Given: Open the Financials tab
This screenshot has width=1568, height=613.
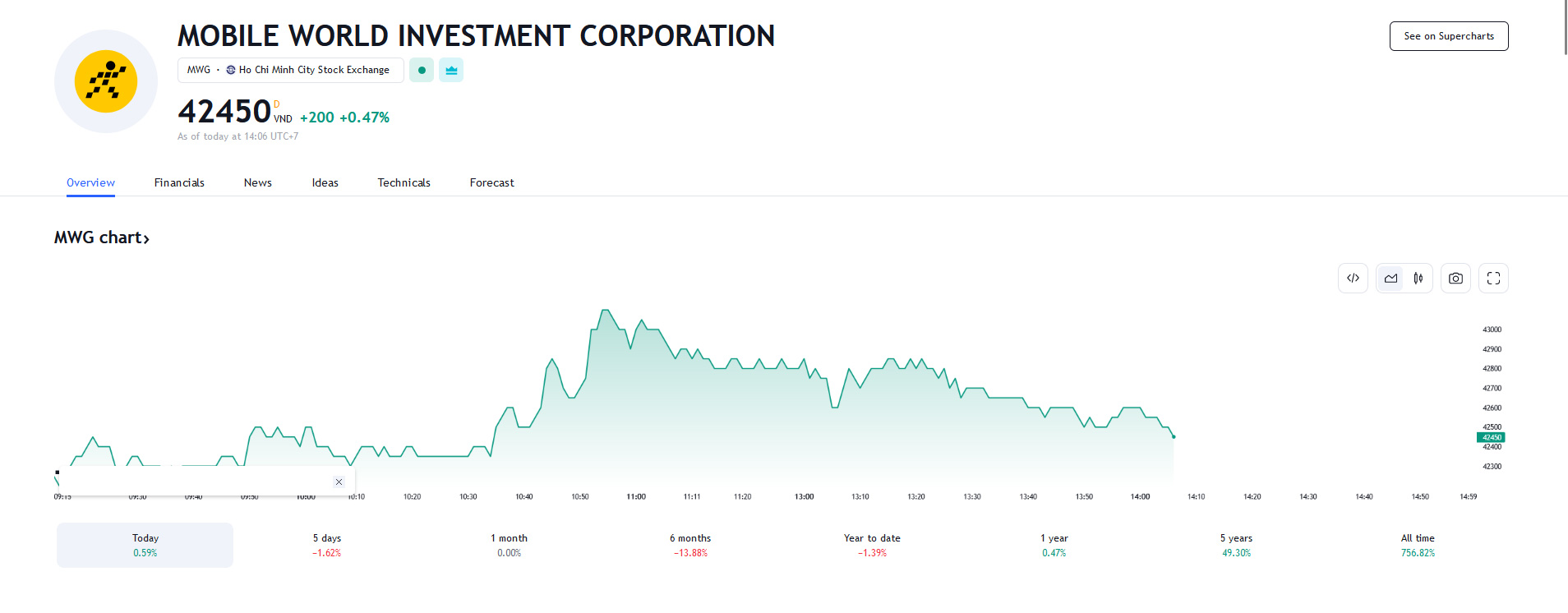Looking at the screenshot, I should pos(179,183).
